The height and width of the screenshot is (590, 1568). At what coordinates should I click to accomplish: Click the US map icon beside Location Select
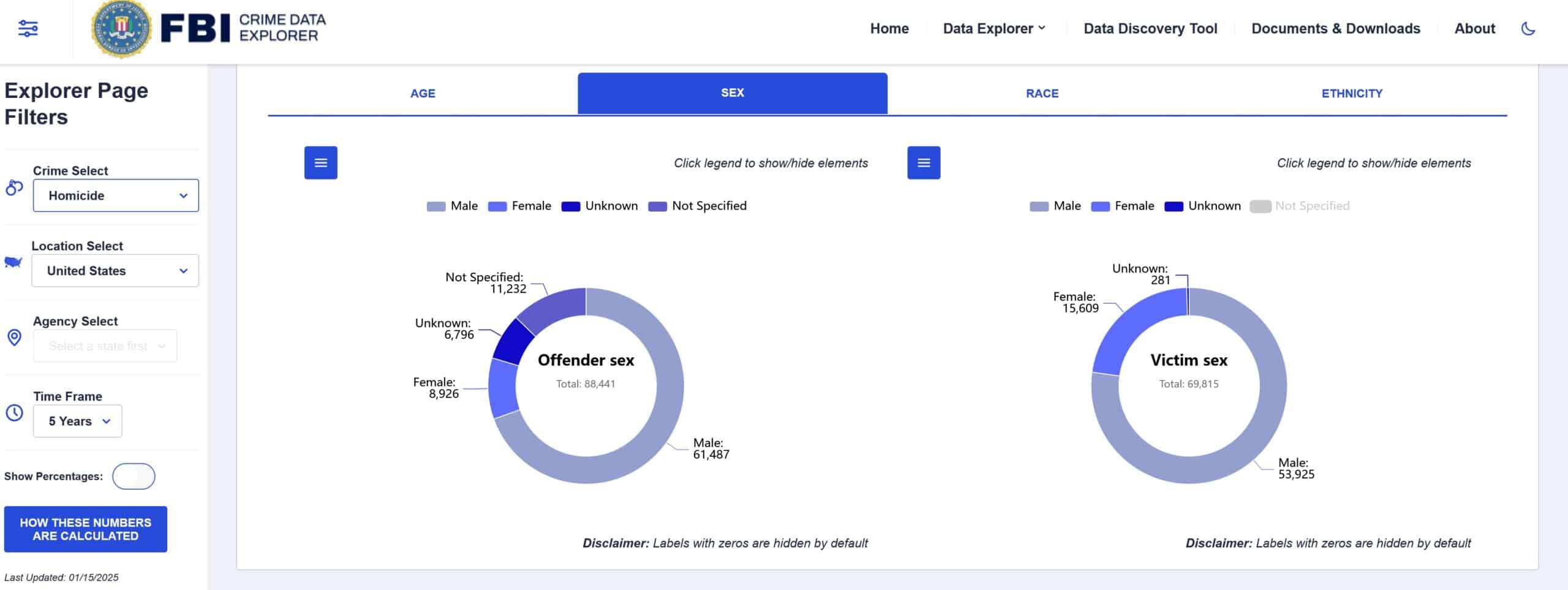(13, 263)
